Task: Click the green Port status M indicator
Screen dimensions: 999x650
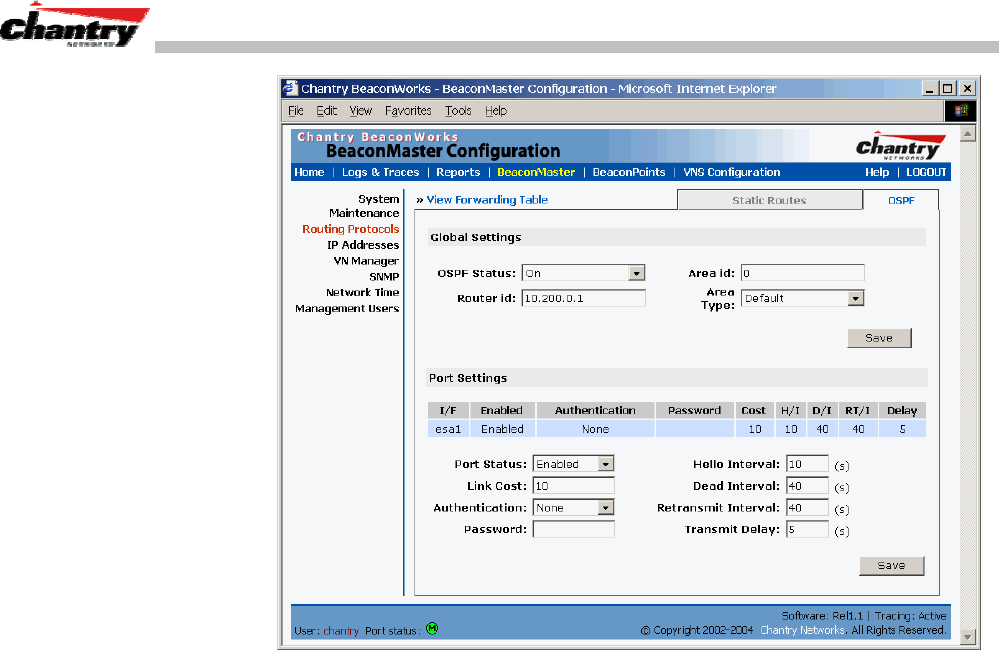Action: [432, 628]
